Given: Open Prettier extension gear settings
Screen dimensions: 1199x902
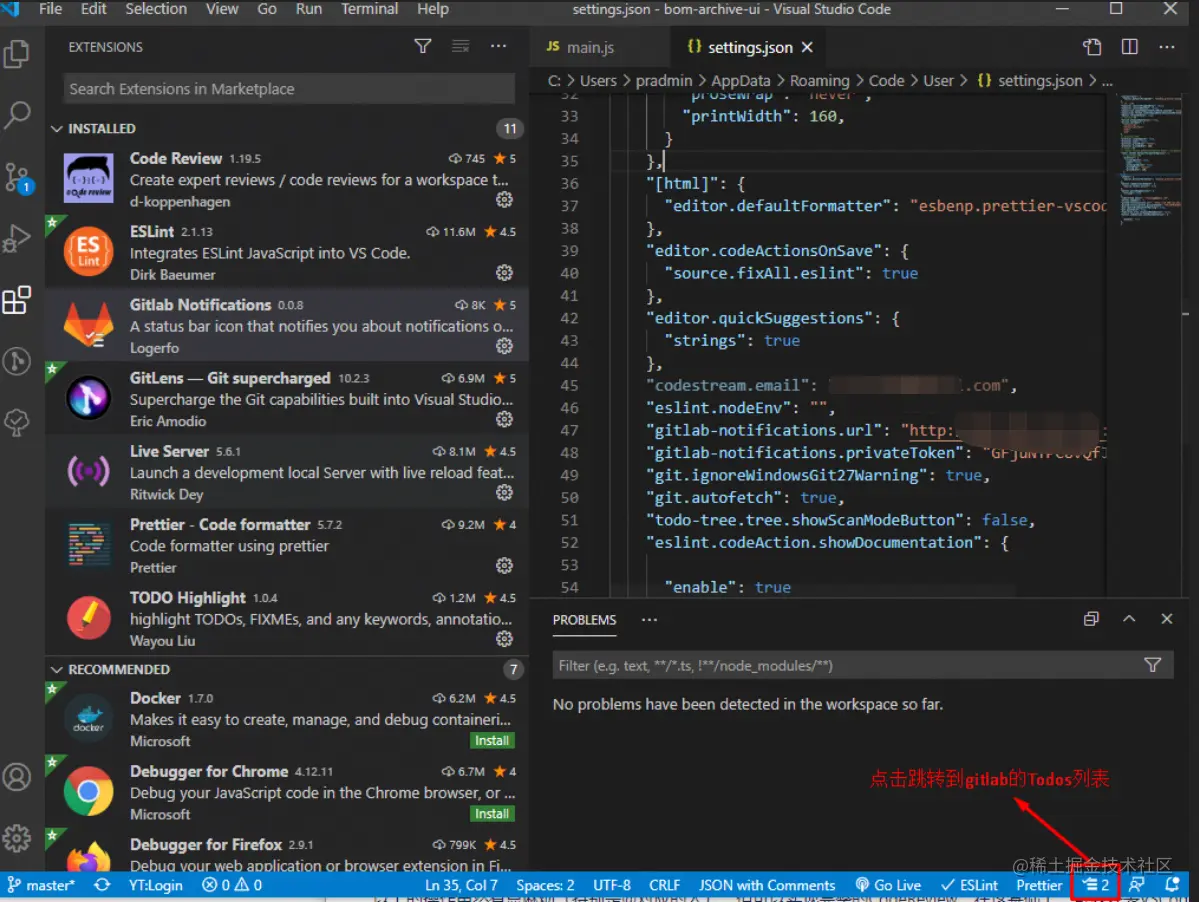Looking at the screenshot, I should 504,566.
